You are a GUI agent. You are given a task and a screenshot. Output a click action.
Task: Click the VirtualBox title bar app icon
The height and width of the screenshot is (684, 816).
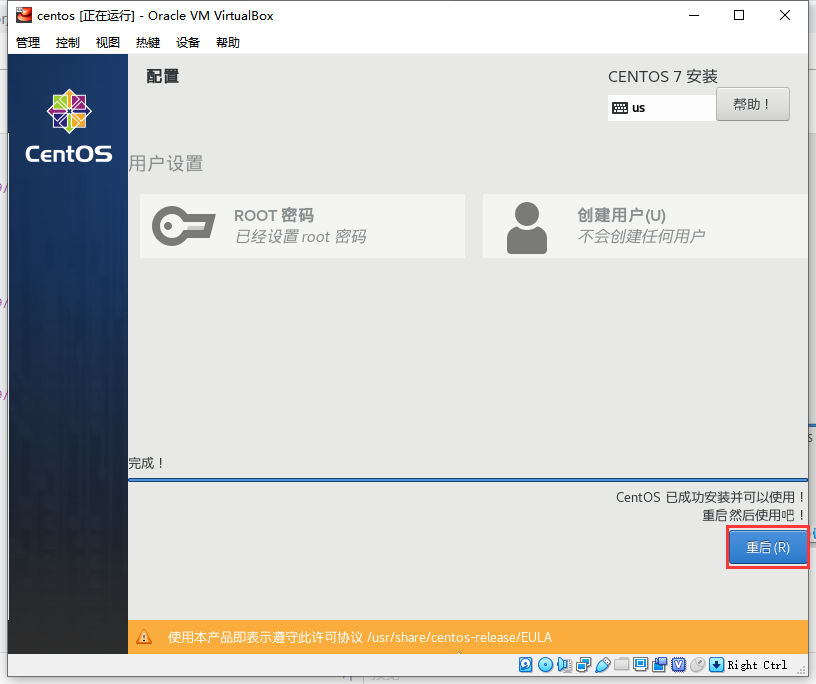(x=24, y=16)
